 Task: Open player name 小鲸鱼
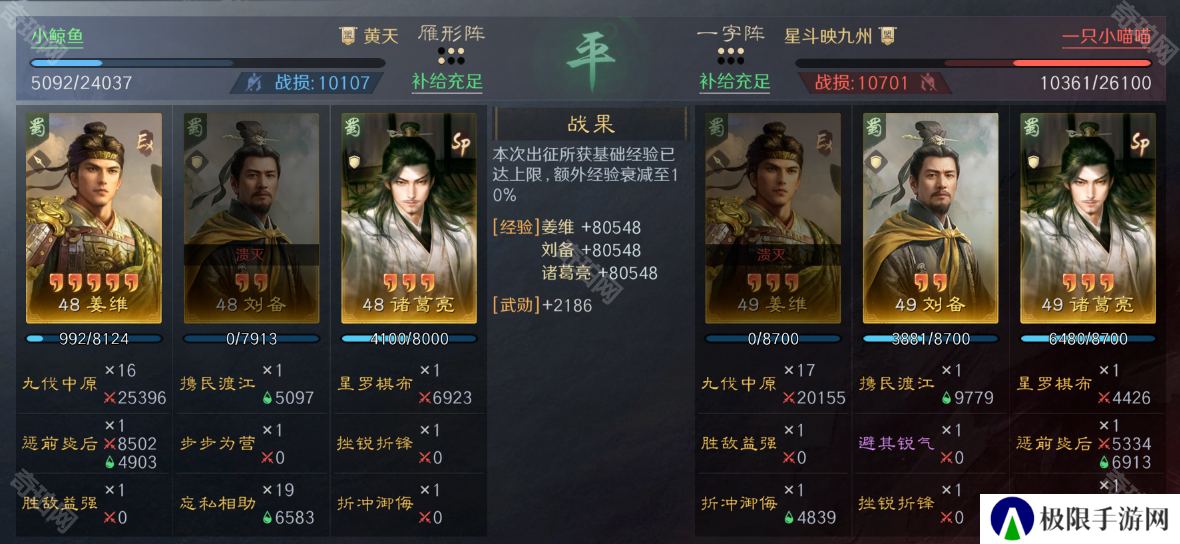tap(57, 36)
